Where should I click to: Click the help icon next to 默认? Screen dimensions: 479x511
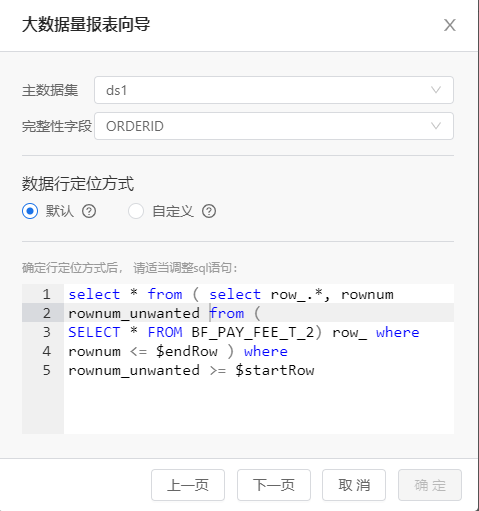click(89, 211)
